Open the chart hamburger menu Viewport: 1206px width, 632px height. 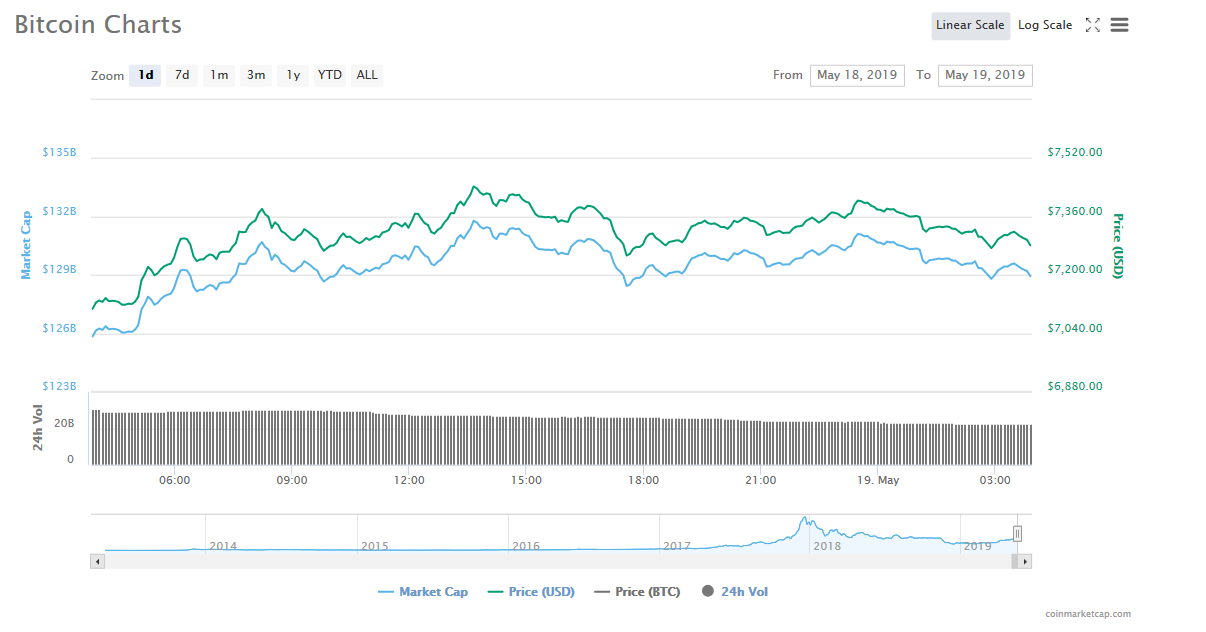click(x=1120, y=25)
